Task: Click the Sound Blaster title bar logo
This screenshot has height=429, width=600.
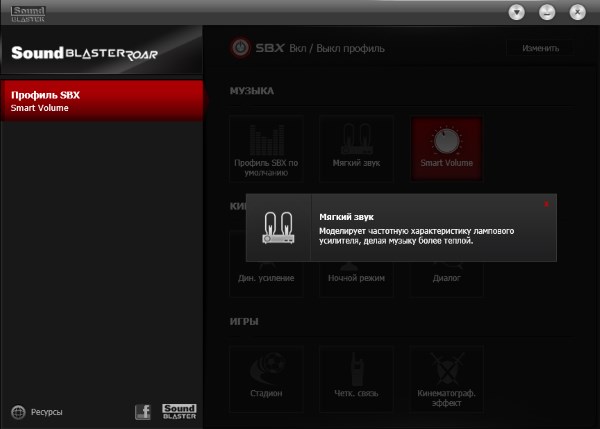Action: (28, 14)
